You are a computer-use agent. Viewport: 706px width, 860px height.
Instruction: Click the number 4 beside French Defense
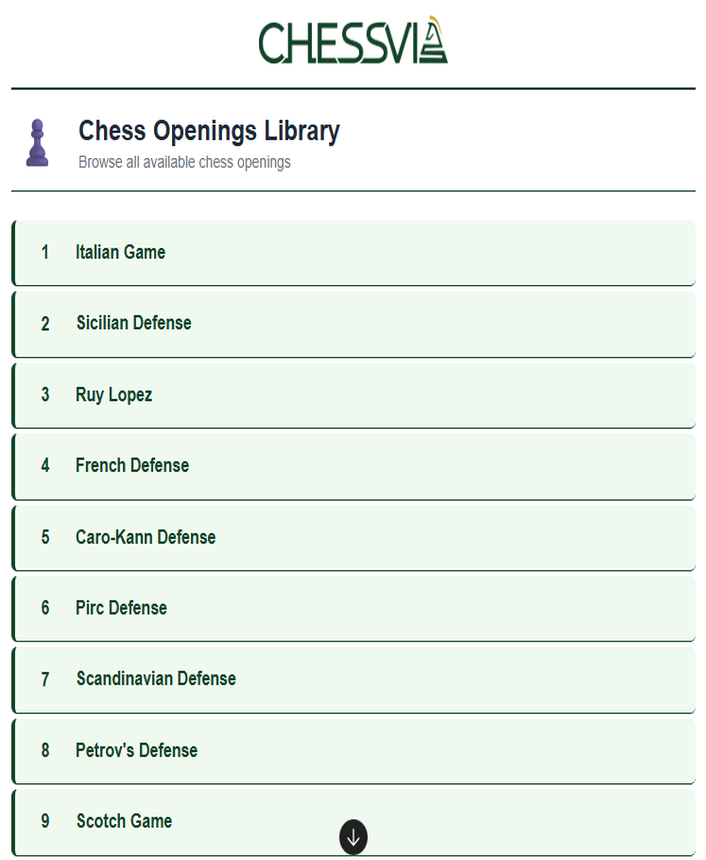(45, 465)
